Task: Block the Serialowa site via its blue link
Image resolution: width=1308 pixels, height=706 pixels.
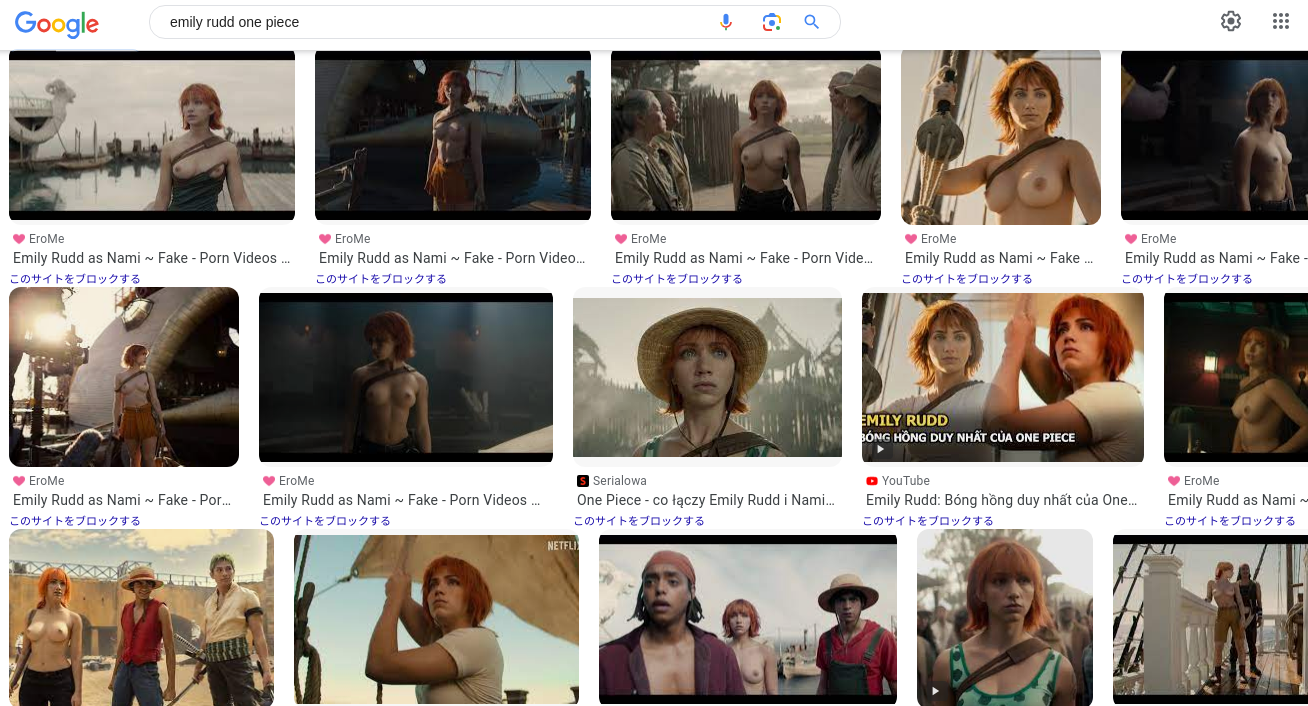Action: [639, 521]
